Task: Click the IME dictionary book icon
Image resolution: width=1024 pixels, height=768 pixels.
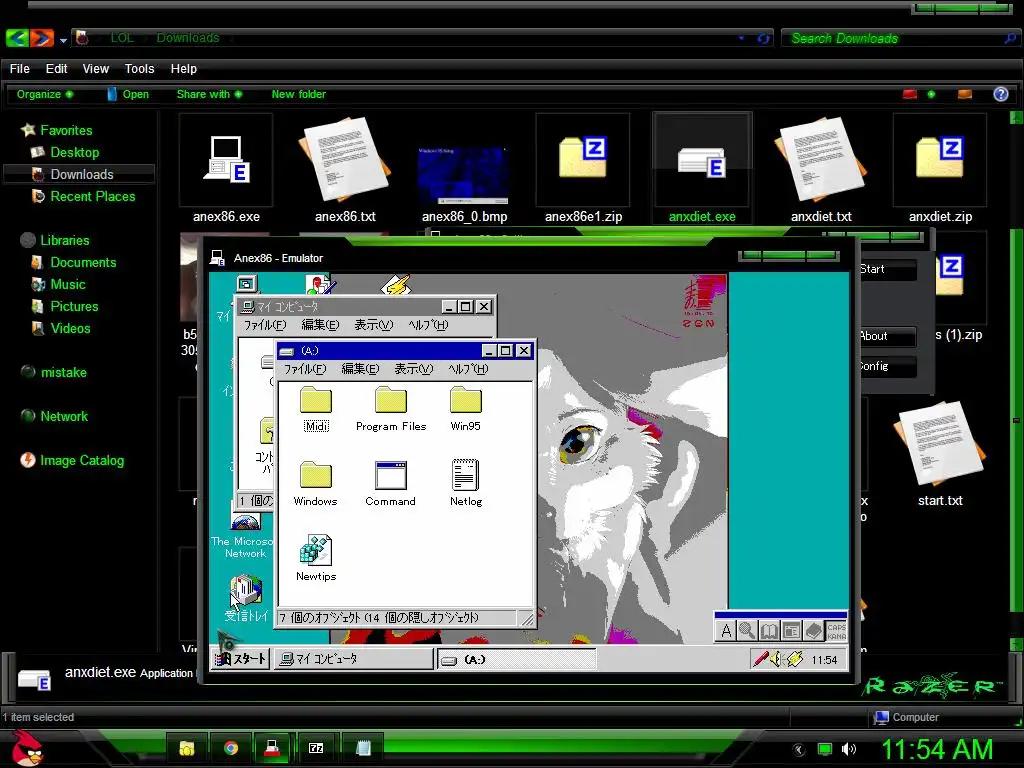Action: [x=769, y=631]
